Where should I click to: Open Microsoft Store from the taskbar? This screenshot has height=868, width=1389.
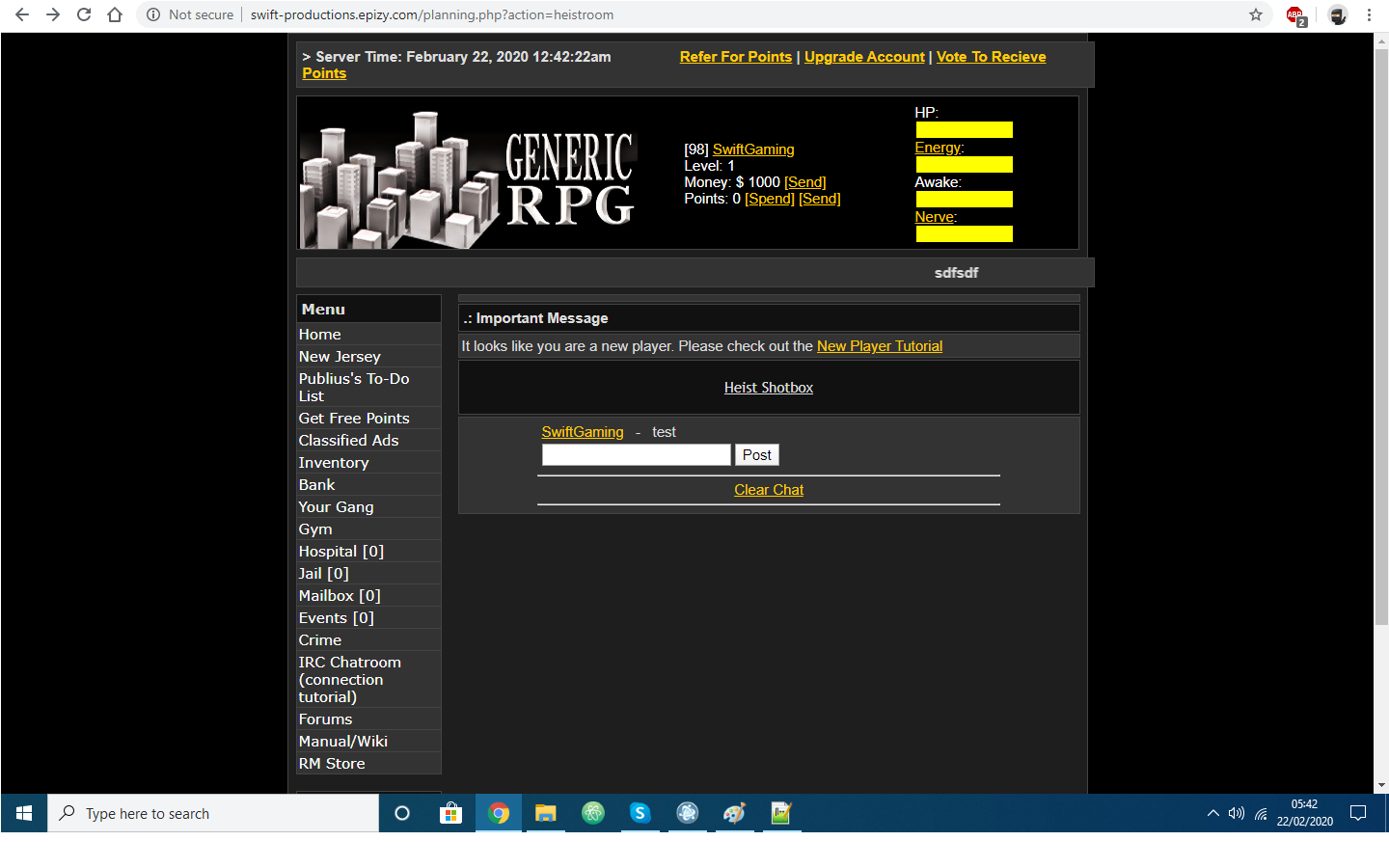click(450, 813)
